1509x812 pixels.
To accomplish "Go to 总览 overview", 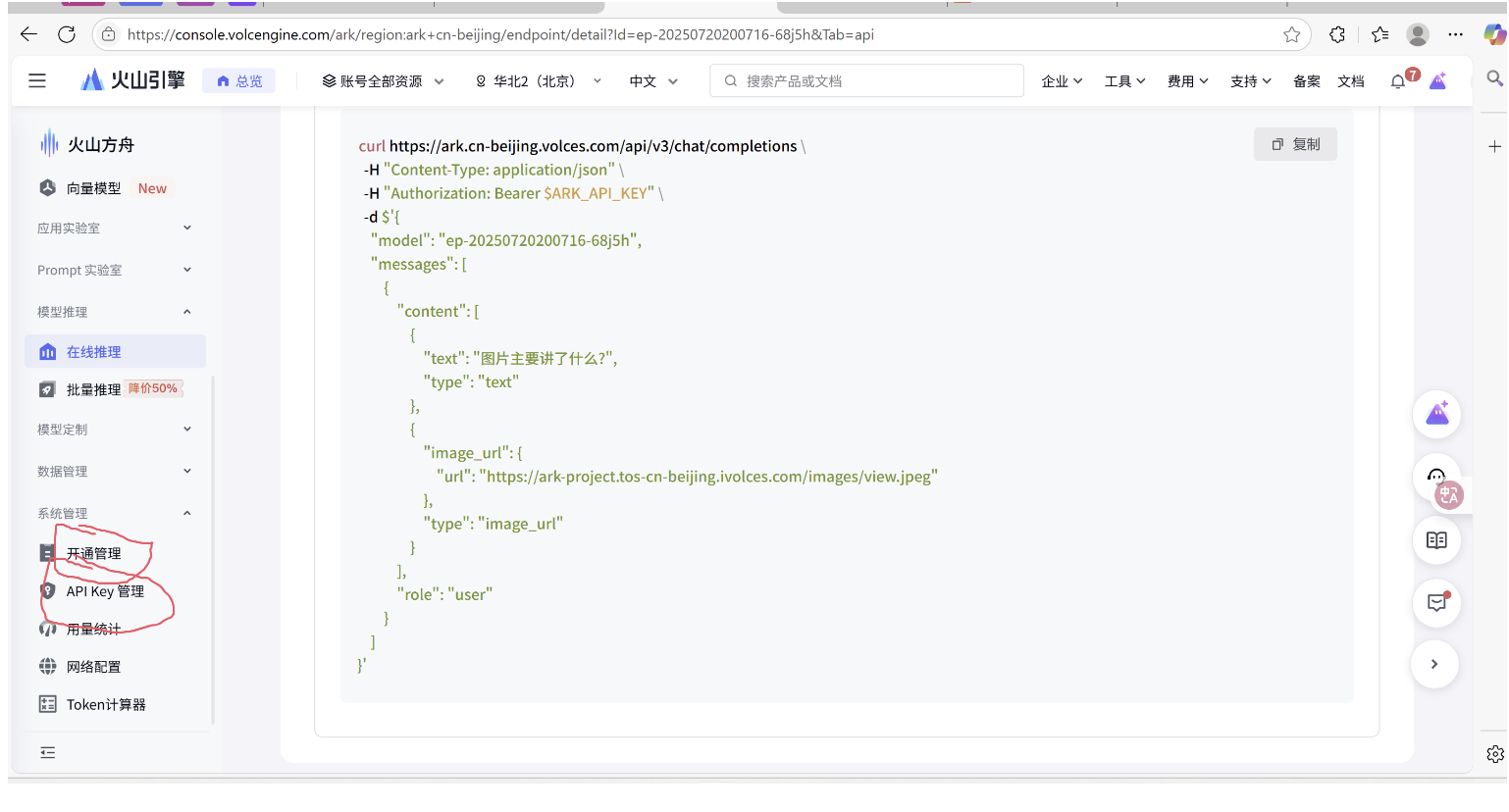I will click(x=239, y=81).
